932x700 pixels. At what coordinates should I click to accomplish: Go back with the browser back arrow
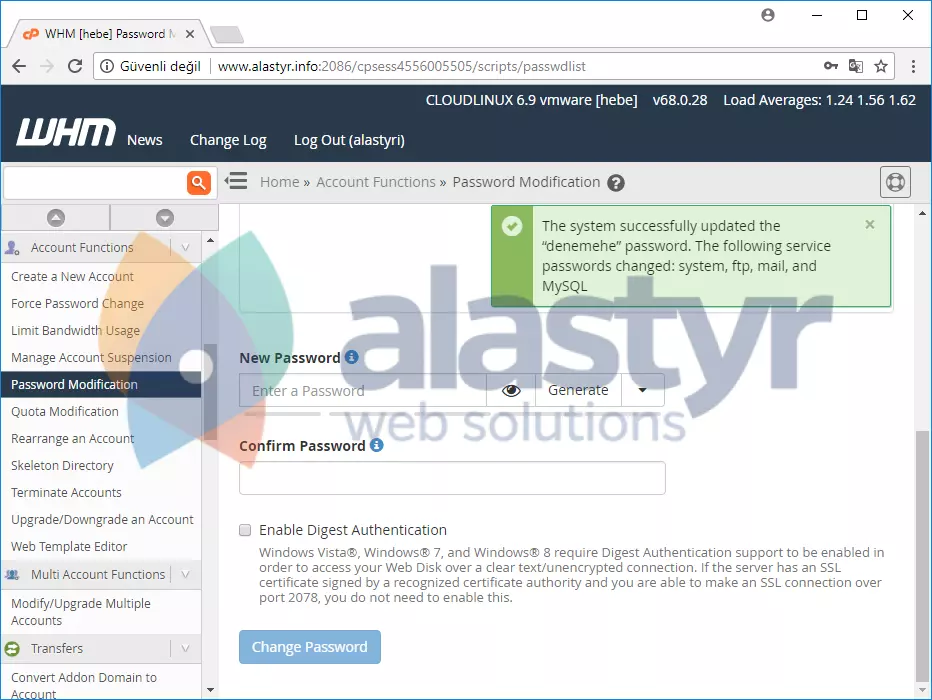pos(19,66)
